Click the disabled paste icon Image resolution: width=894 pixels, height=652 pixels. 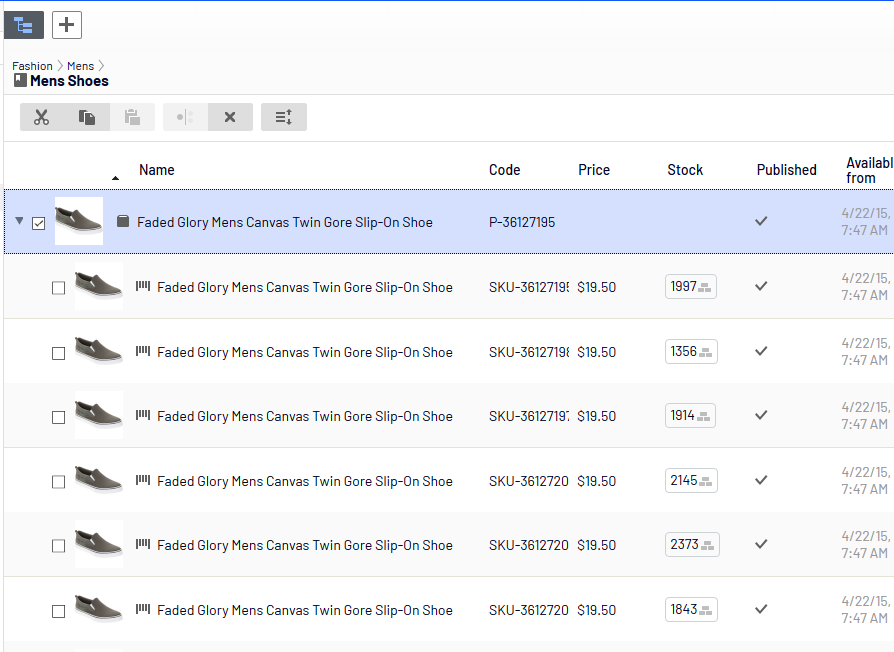click(132, 117)
